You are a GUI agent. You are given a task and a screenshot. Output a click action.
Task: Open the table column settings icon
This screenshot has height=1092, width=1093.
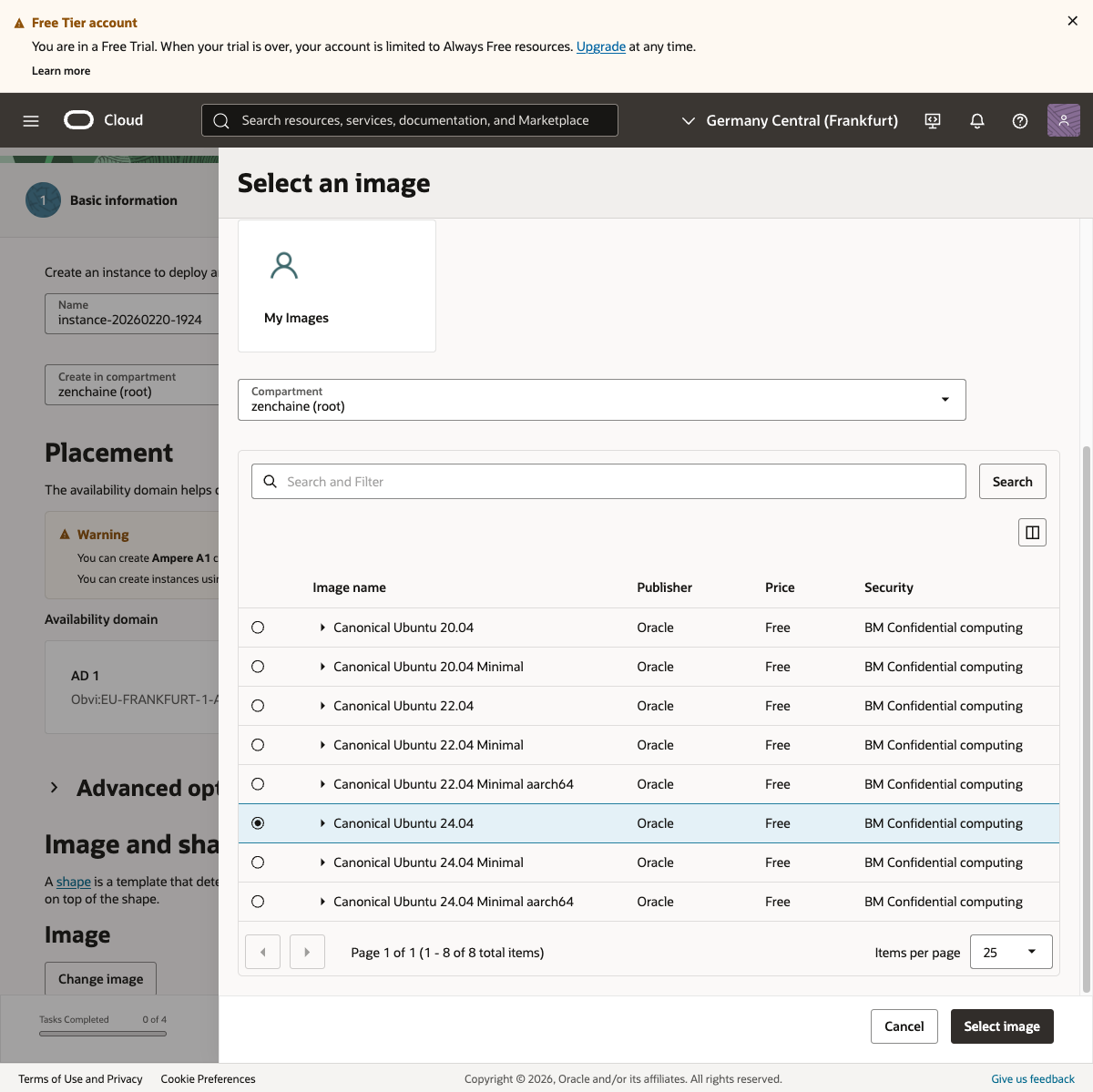(1032, 533)
